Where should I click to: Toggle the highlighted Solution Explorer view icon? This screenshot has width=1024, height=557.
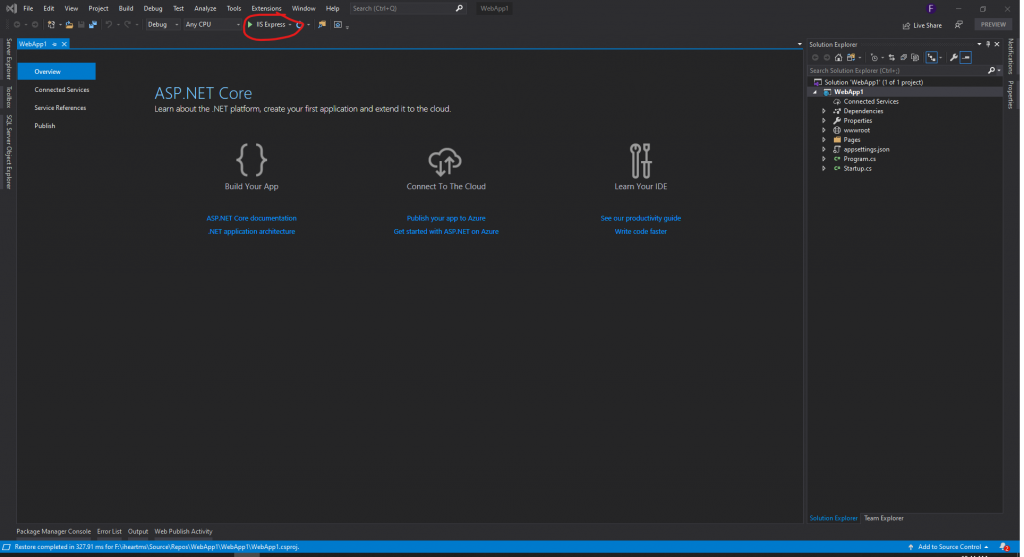point(932,57)
